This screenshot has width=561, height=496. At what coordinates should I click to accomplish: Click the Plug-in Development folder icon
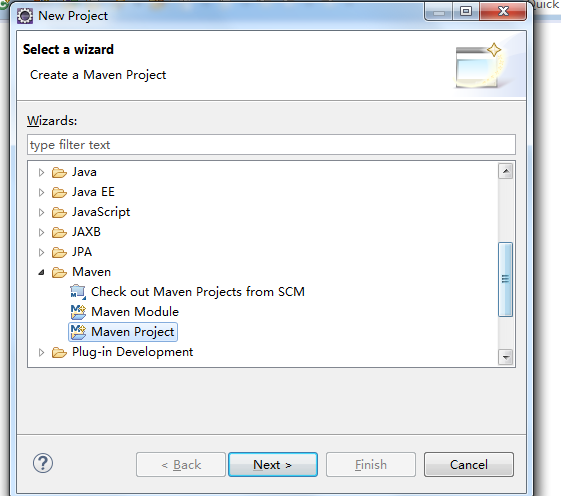point(59,352)
